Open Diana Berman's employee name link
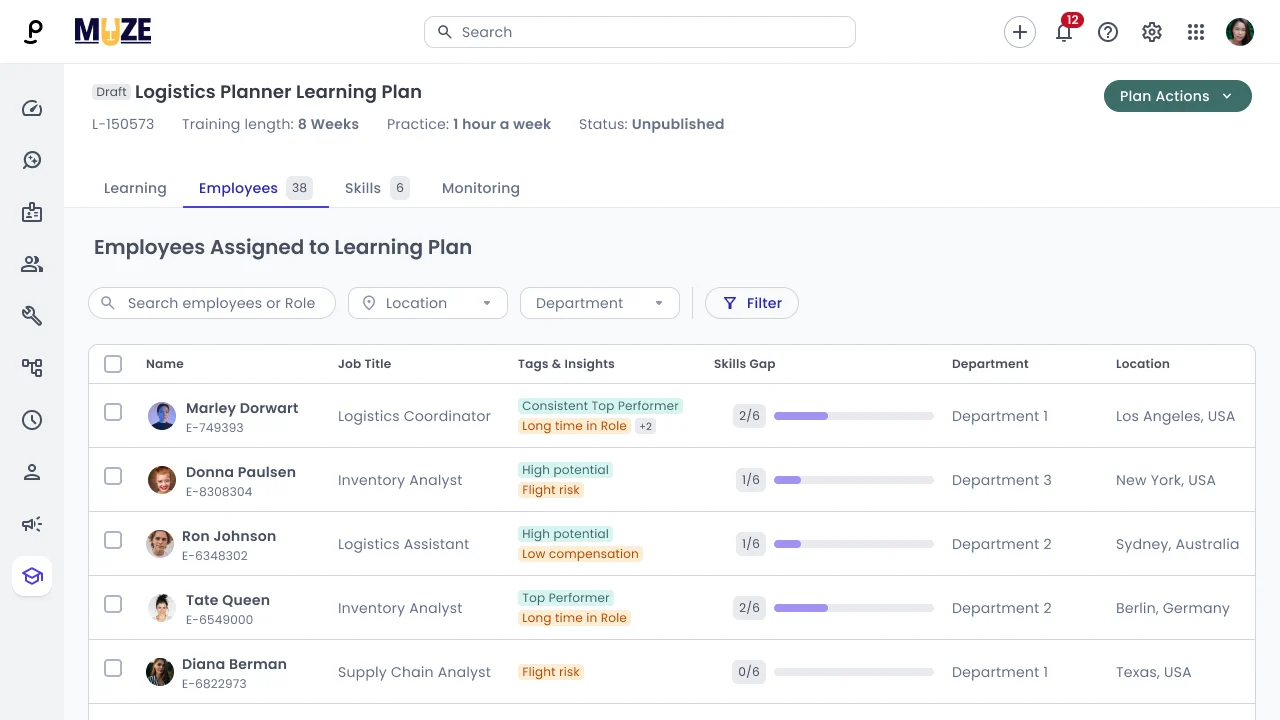The width and height of the screenshot is (1280, 720). click(234, 664)
